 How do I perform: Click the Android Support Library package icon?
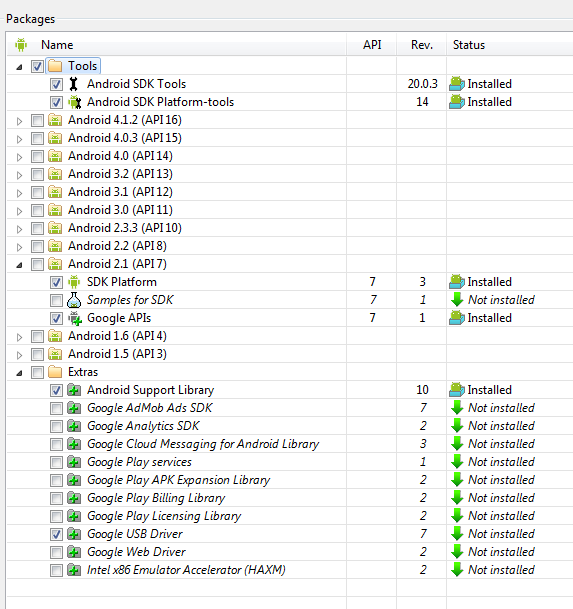point(74,390)
